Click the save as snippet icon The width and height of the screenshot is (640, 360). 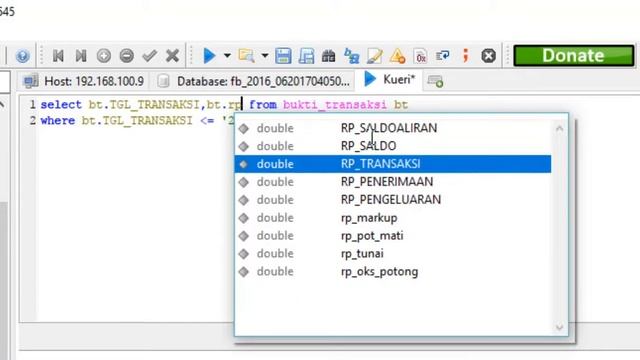(x=306, y=56)
